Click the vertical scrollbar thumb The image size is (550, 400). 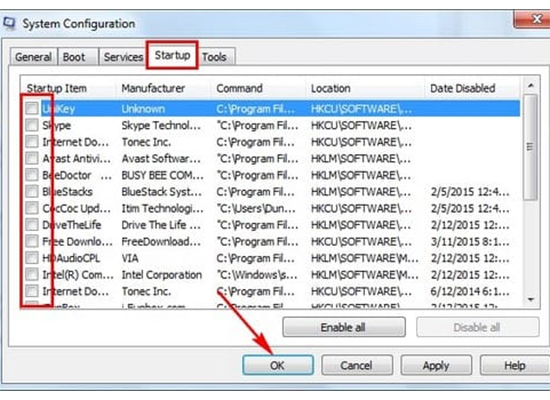(x=530, y=147)
